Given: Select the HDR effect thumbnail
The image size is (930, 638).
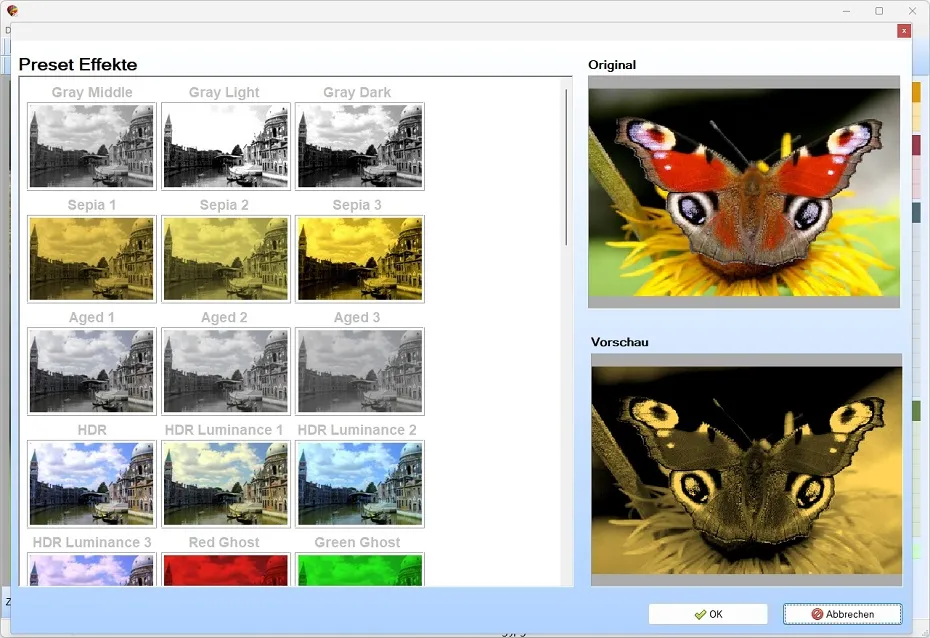Looking at the screenshot, I should pyautogui.click(x=92, y=484).
